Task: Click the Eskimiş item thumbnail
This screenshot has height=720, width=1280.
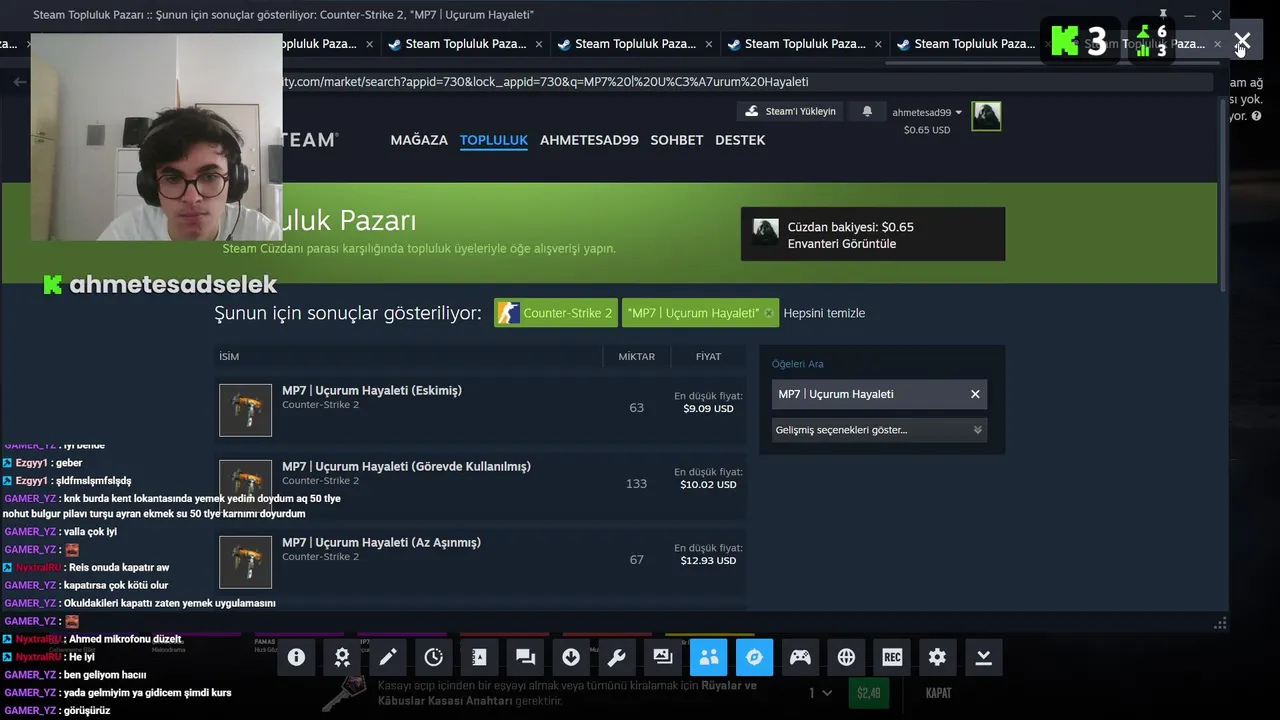Action: click(x=245, y=410)
